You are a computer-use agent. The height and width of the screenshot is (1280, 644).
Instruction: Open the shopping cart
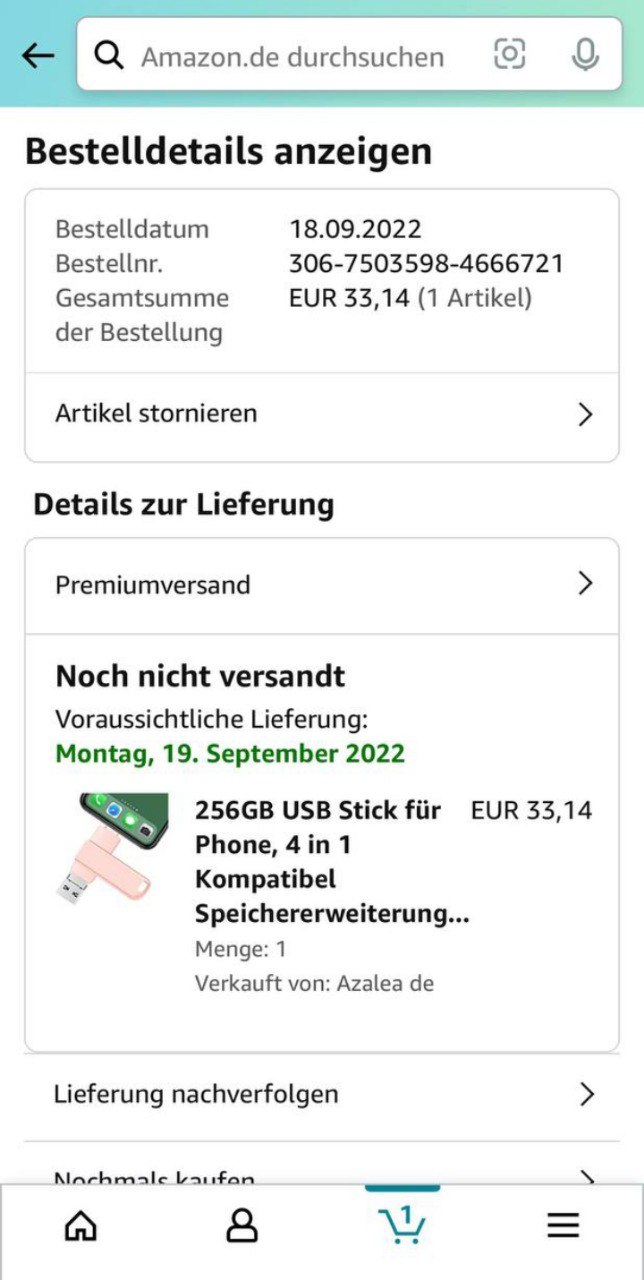pyautogui.click(x=402, y=1224)
